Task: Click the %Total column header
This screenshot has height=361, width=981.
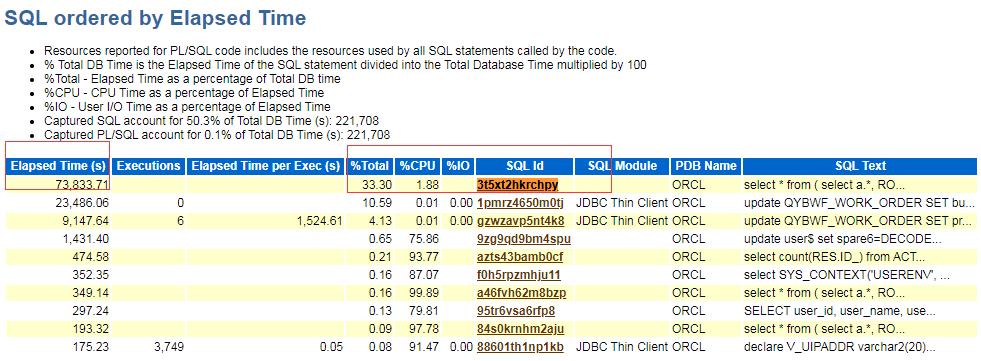Action: point(370,166)
